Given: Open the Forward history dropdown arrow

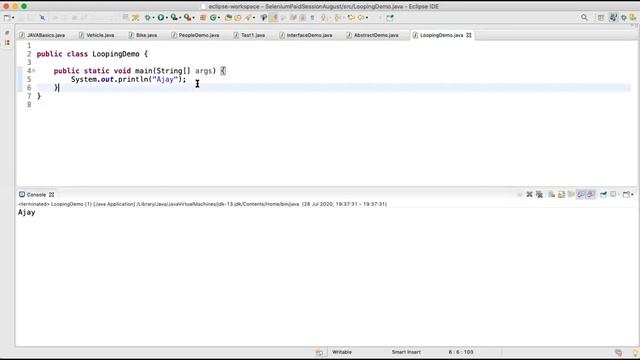Looking at the screenshot, I should (367, 18).
